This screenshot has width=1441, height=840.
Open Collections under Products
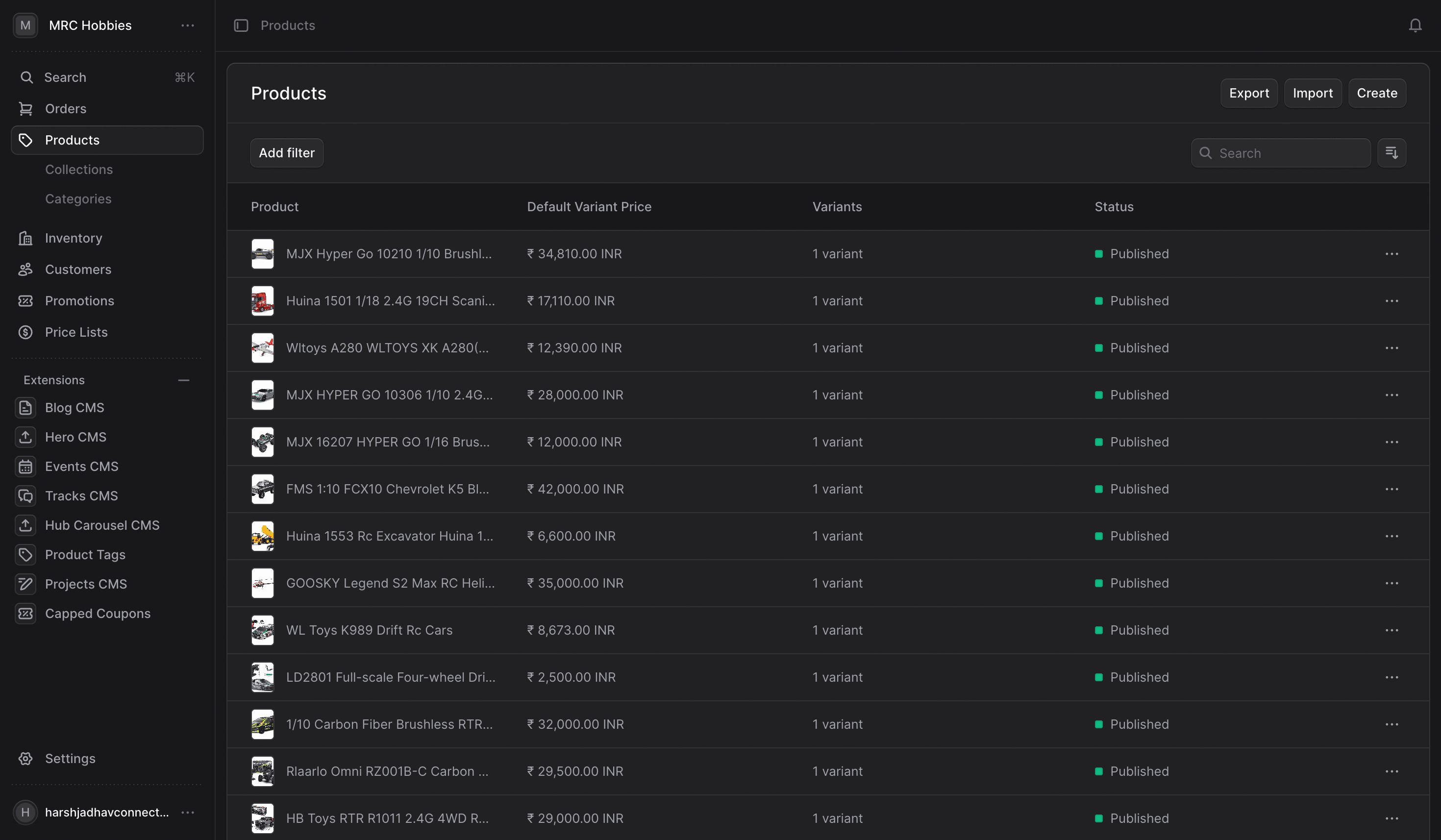79,170
